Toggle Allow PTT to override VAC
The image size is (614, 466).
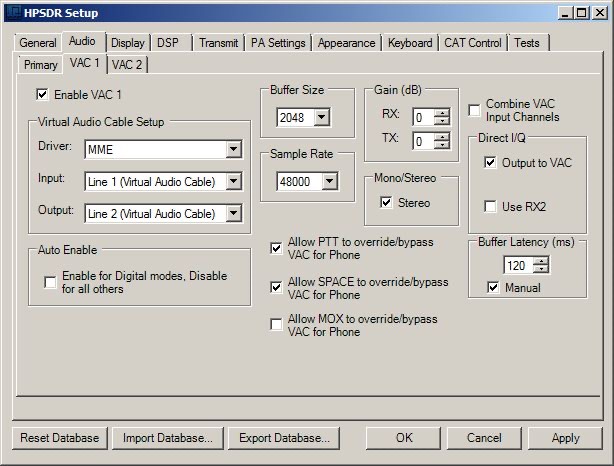[276, 248]
